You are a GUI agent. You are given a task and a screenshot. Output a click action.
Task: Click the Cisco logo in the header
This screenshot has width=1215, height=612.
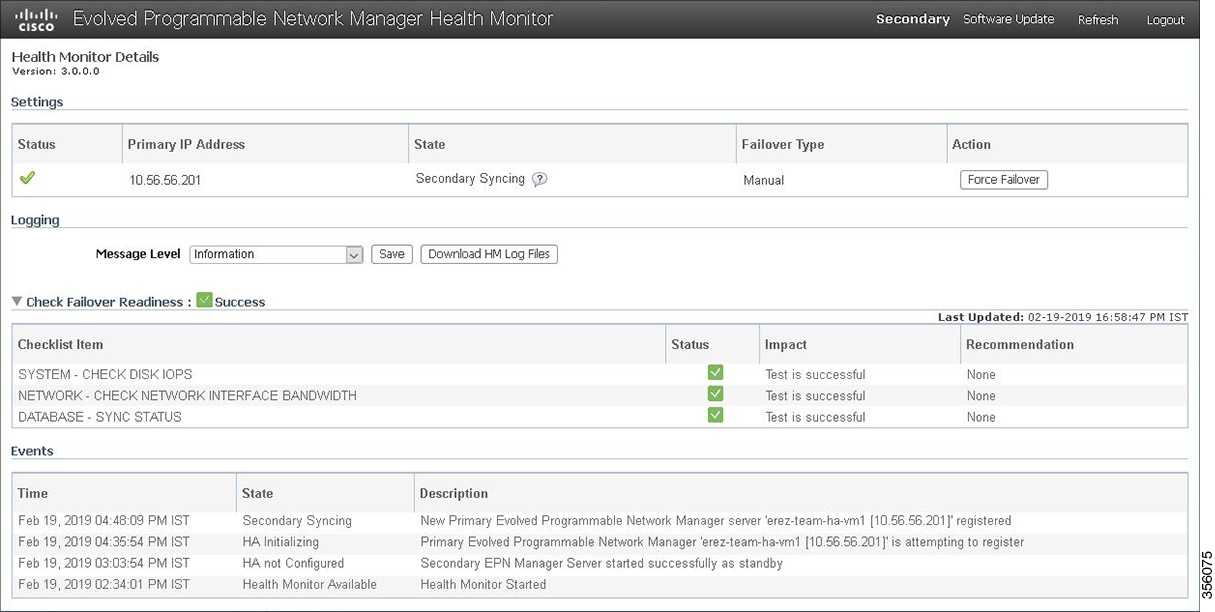point(35,18)
